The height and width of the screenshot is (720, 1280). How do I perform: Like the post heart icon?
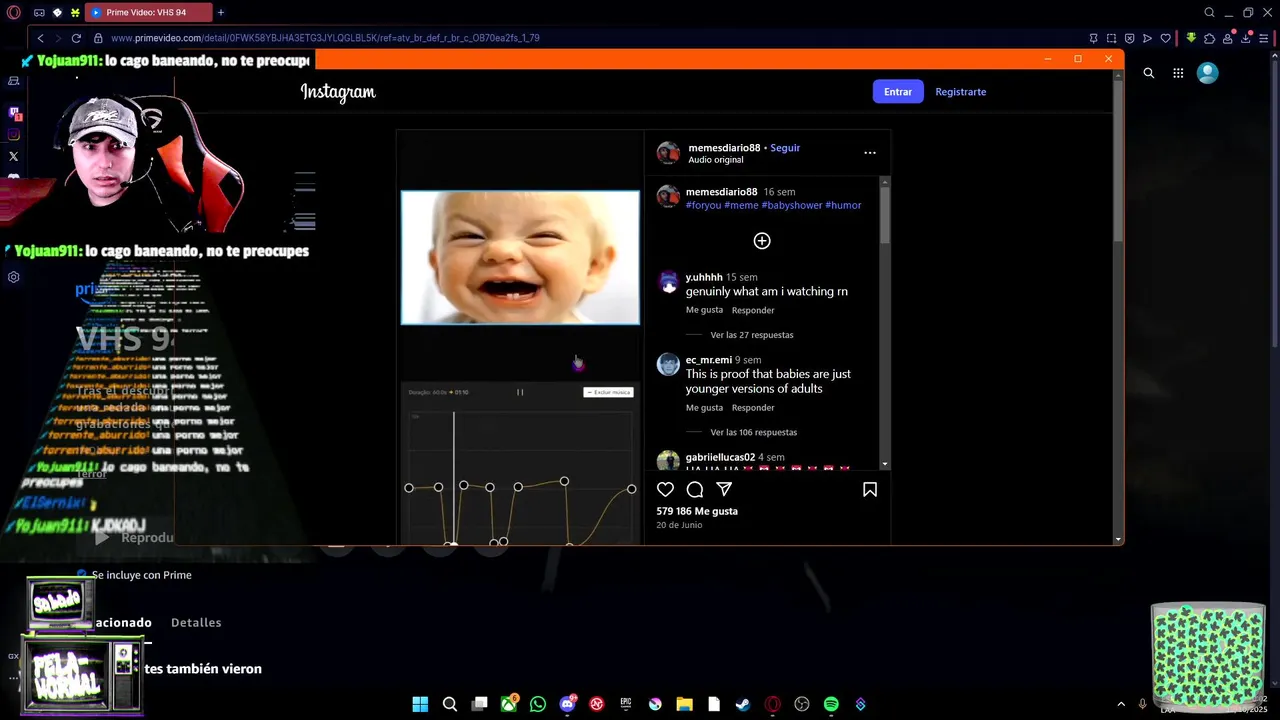click(665, 489)
